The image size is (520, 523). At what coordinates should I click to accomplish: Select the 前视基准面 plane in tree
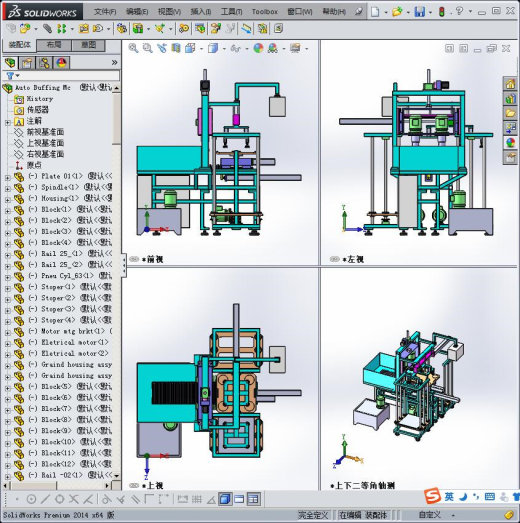pos(45,132)
